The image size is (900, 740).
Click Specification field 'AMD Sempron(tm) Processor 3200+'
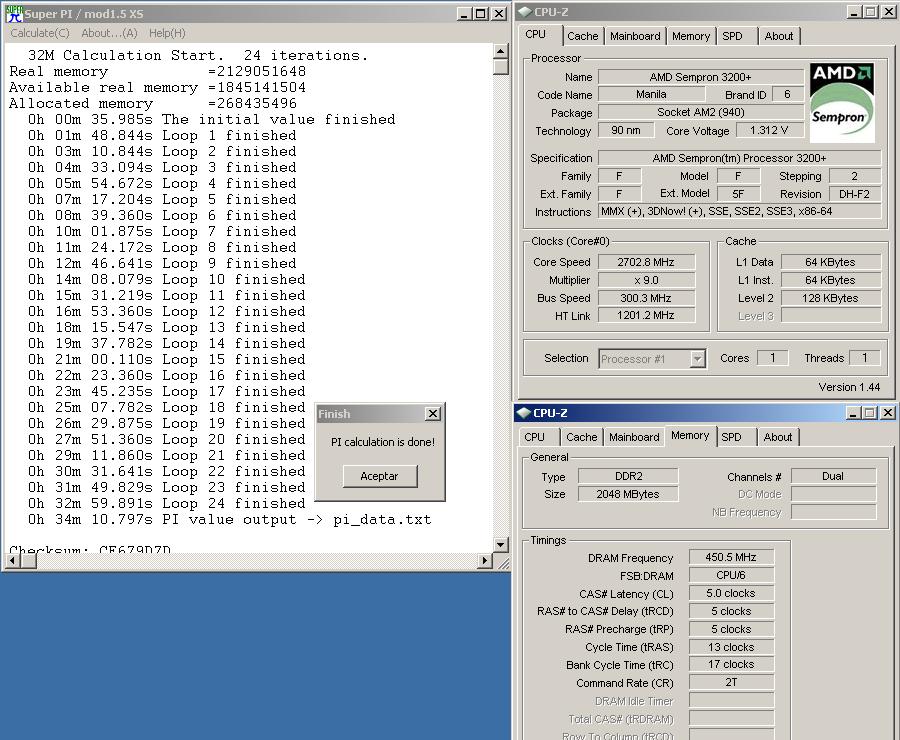[739, 158]
